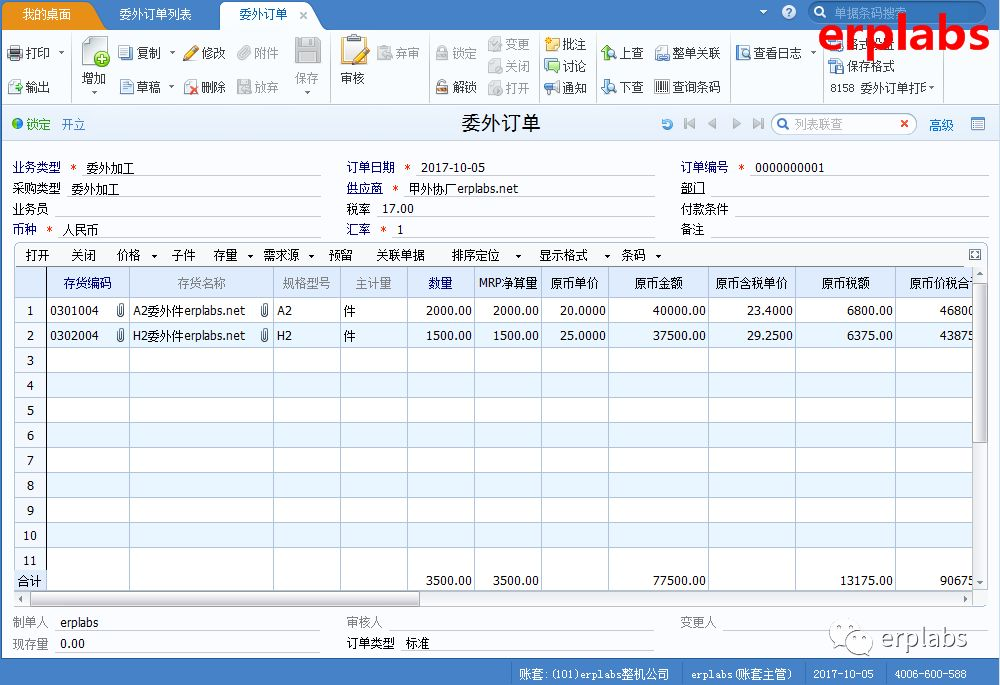Go to the next record arrow
Viewport: 1000px width, 685px height.
click(737, 124)
